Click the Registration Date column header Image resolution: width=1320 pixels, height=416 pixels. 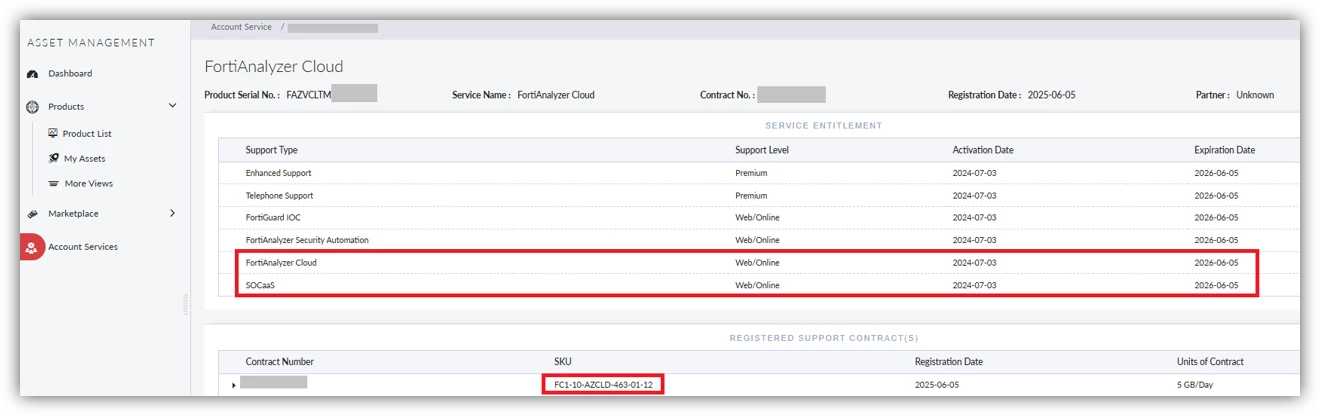point(948,362)
